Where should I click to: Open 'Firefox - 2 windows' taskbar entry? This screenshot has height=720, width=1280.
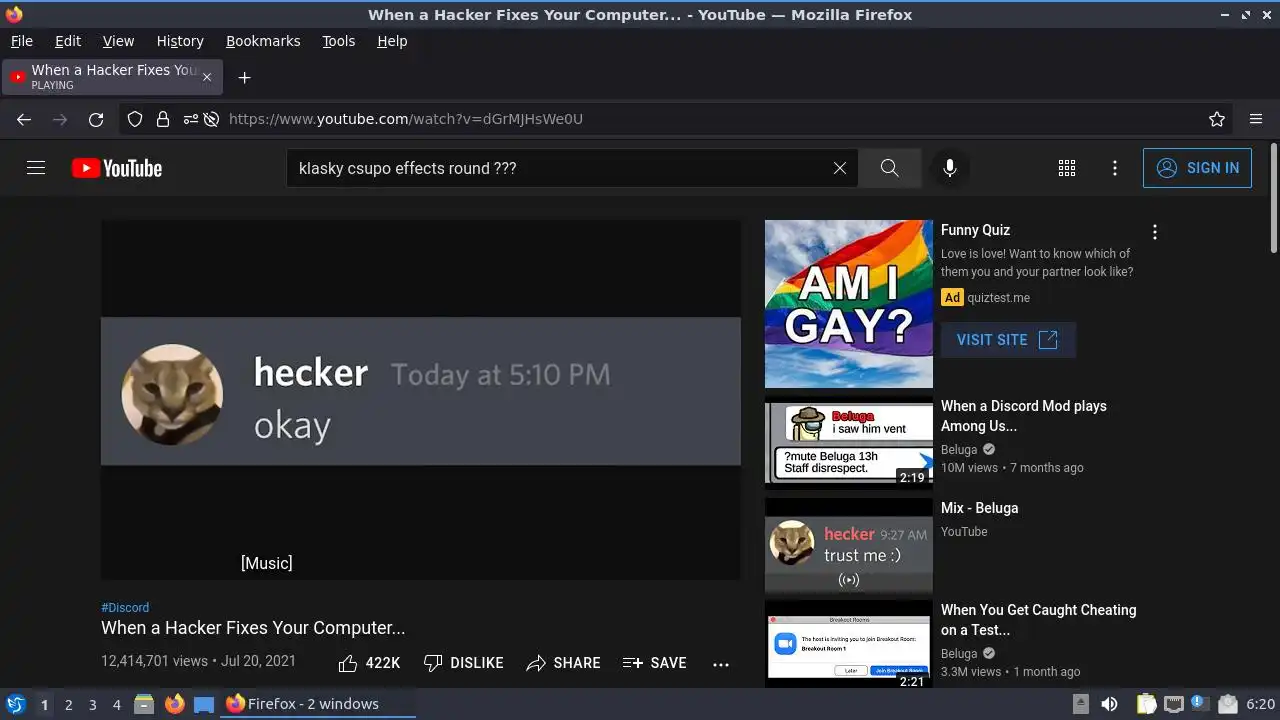(x=318, y=704)
